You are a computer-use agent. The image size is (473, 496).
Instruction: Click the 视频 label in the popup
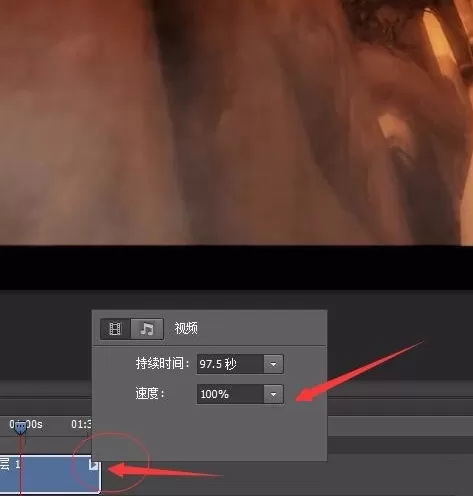186,328
